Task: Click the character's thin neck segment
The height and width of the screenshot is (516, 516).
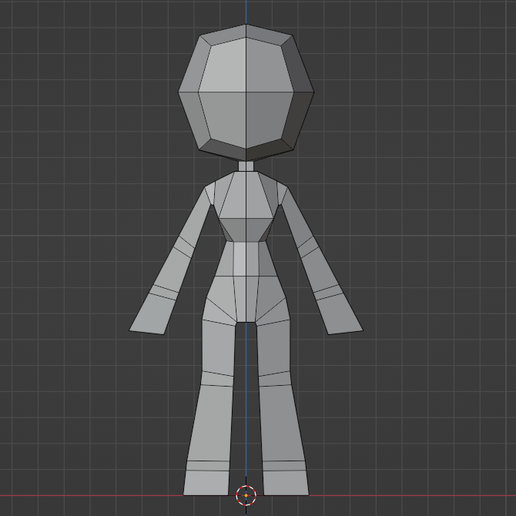Action: [246, 166]
